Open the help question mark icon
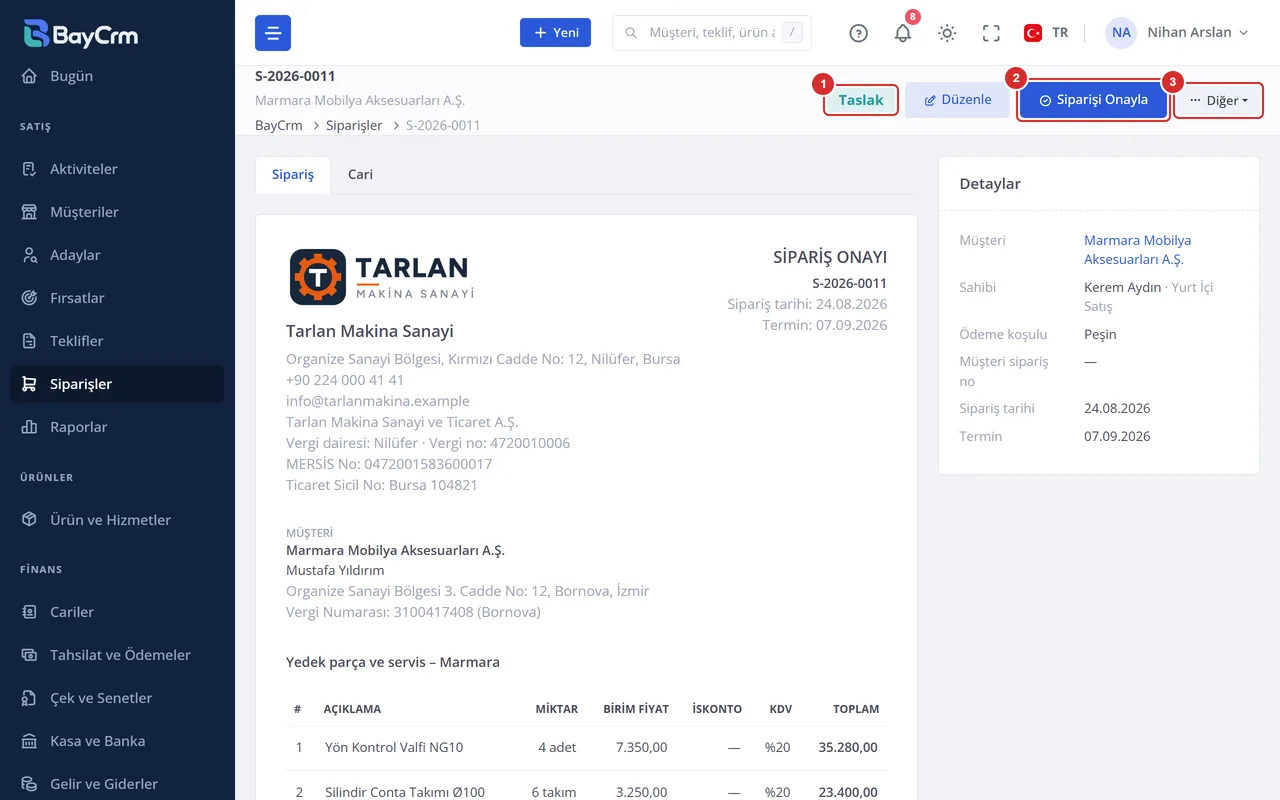The height and width of the screenshot is (800, 1280). click(858, 33)
